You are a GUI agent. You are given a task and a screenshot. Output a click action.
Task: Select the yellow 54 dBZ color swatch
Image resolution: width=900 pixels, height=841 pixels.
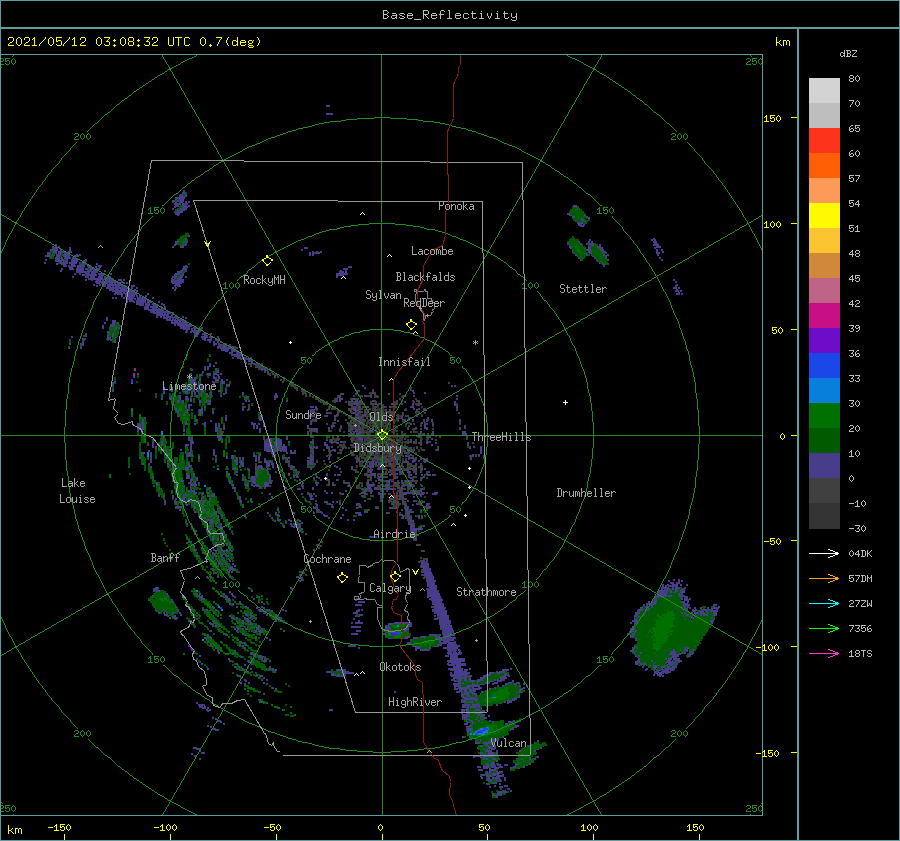(x=824, y=215)
